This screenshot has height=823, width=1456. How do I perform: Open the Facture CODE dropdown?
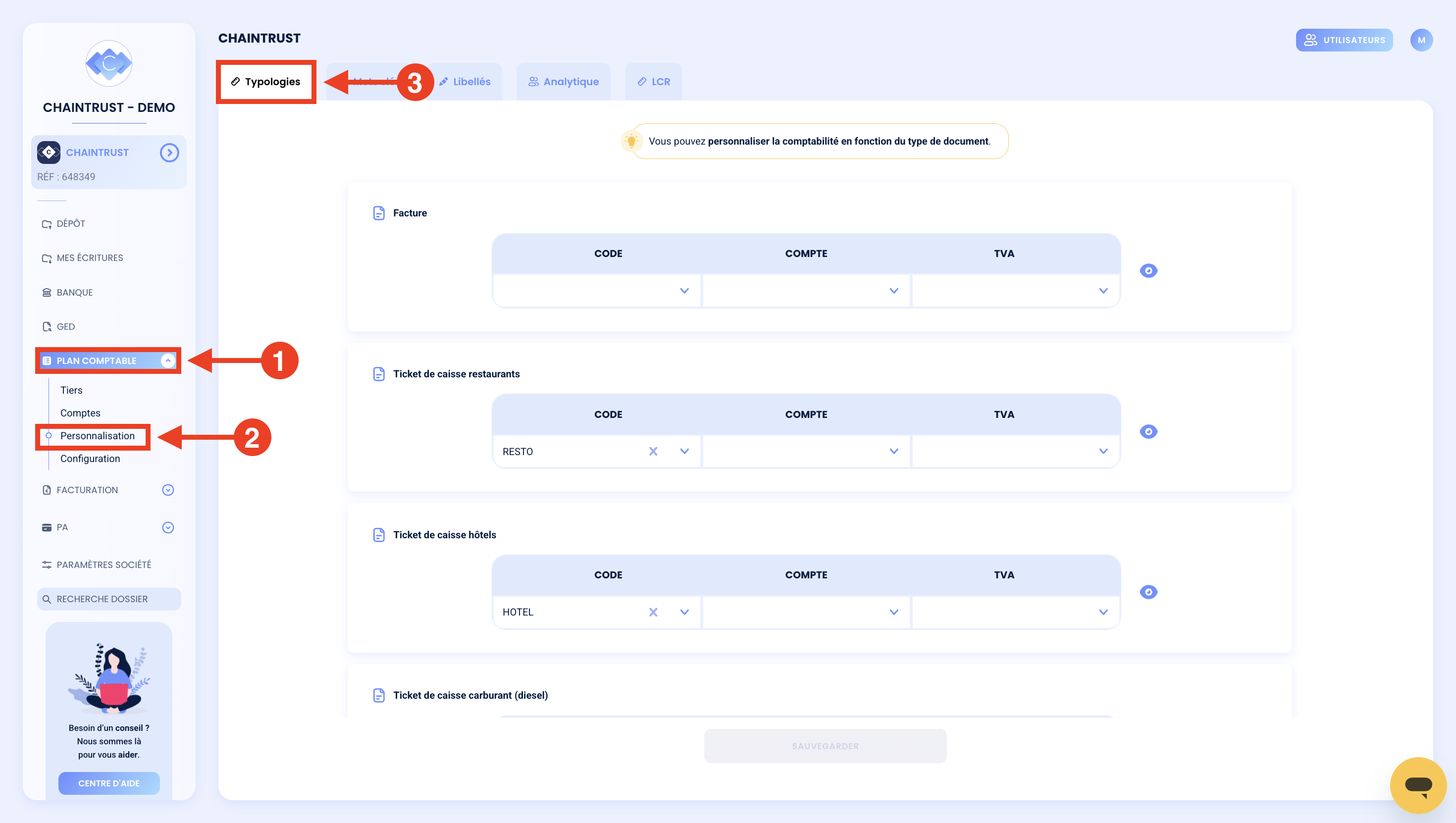tap(597, 291)
